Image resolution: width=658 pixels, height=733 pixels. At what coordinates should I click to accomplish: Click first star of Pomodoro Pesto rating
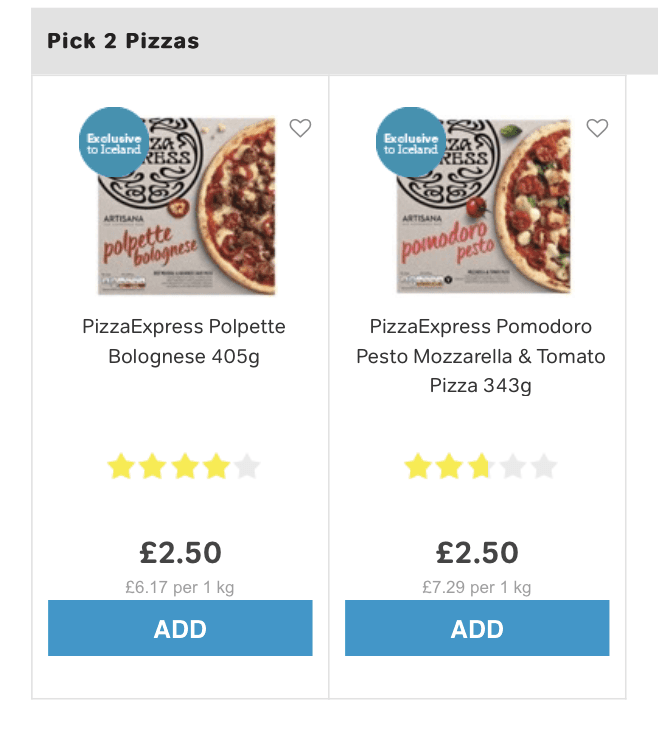point(417,466)
